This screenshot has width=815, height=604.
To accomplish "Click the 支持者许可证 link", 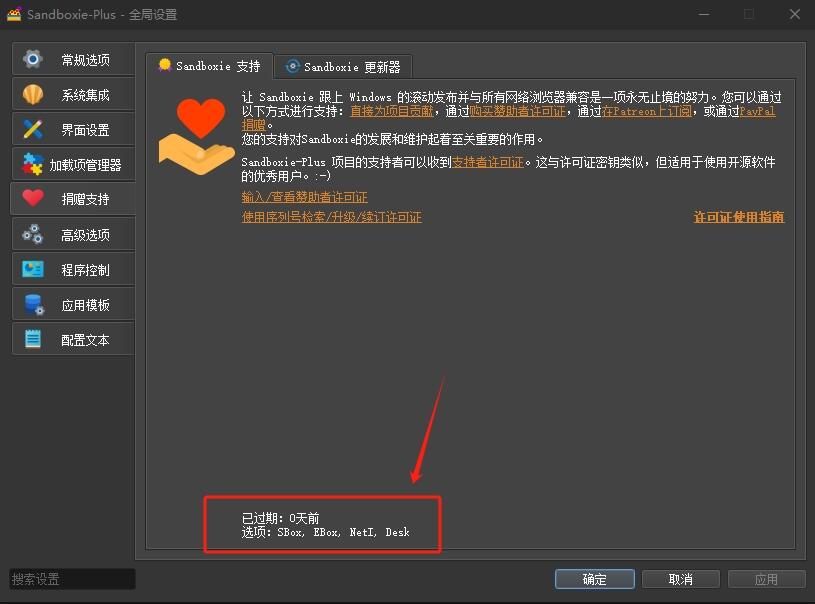I will coord(488,162).
